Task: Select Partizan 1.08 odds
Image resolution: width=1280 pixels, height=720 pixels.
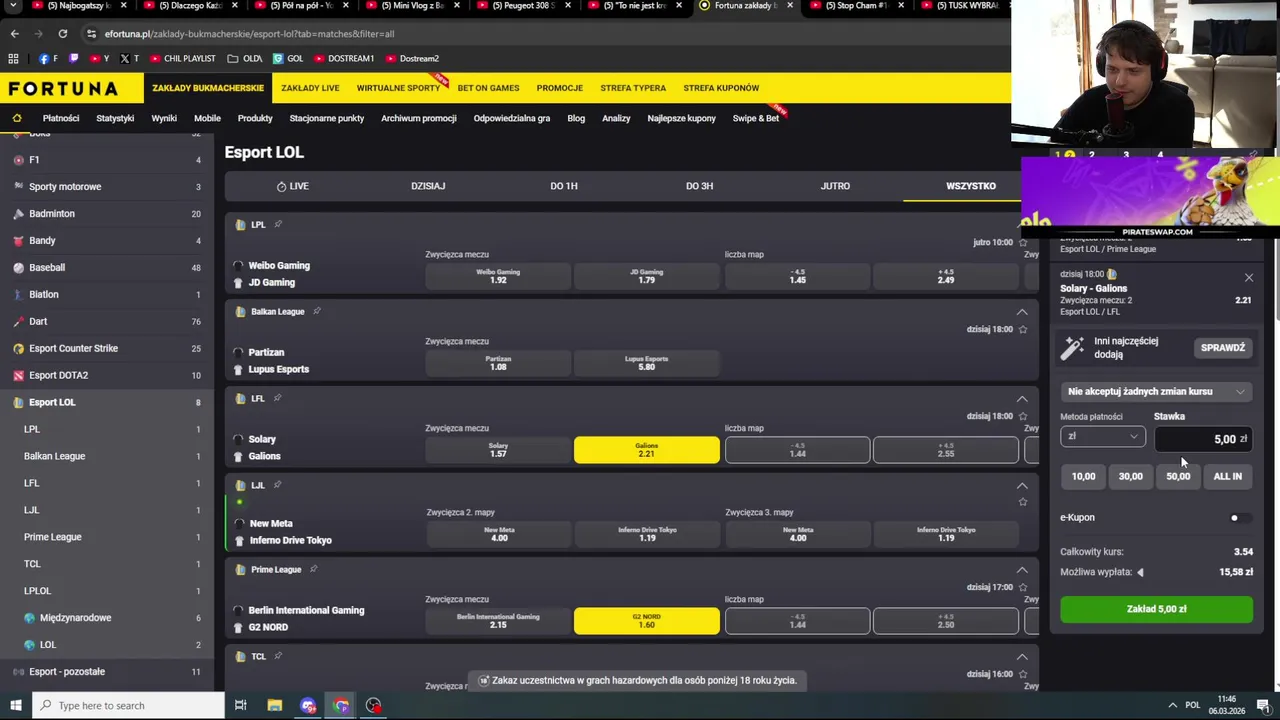Action: click(x=498, y=363)
